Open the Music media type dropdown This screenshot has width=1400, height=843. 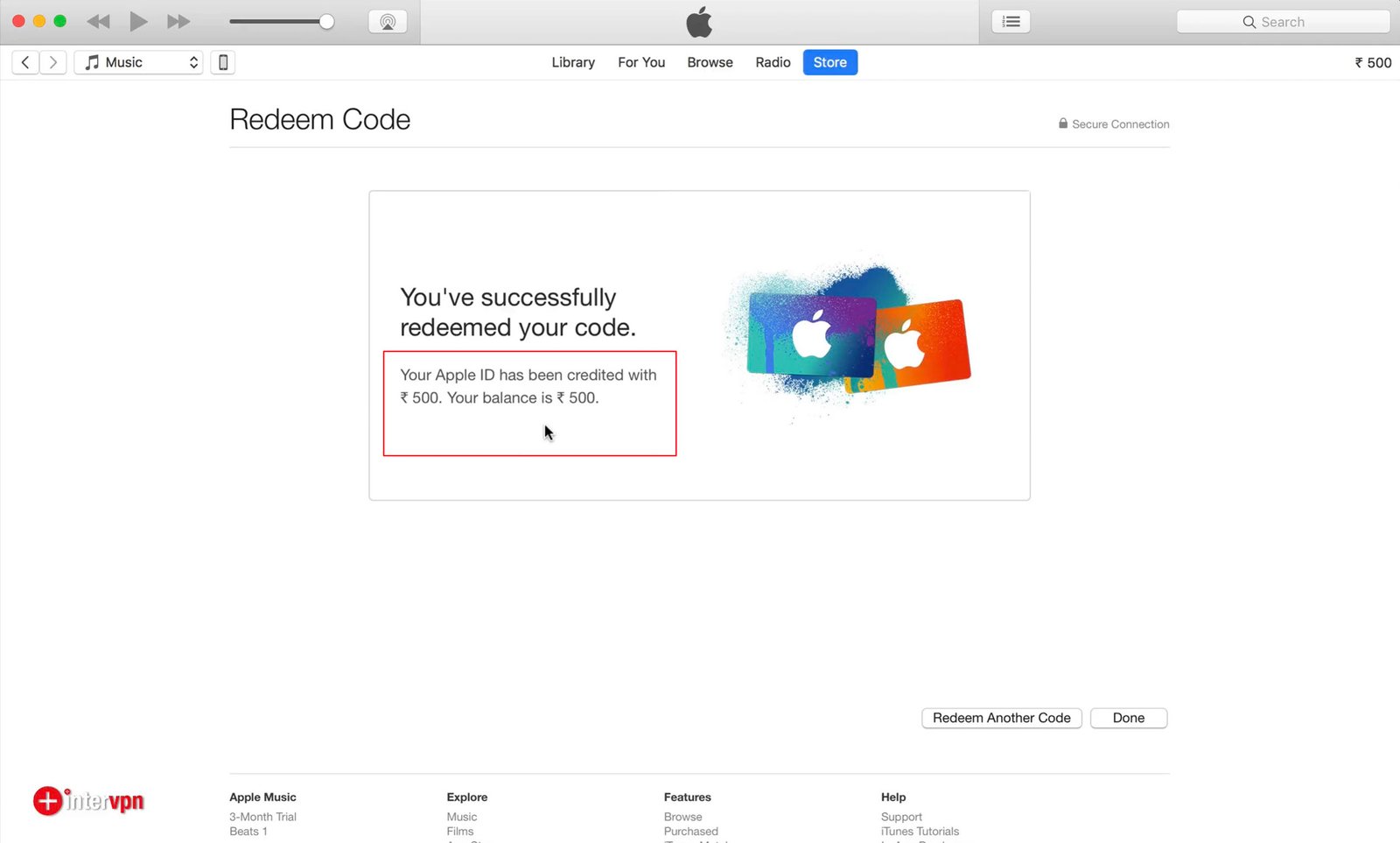point(139,62)
